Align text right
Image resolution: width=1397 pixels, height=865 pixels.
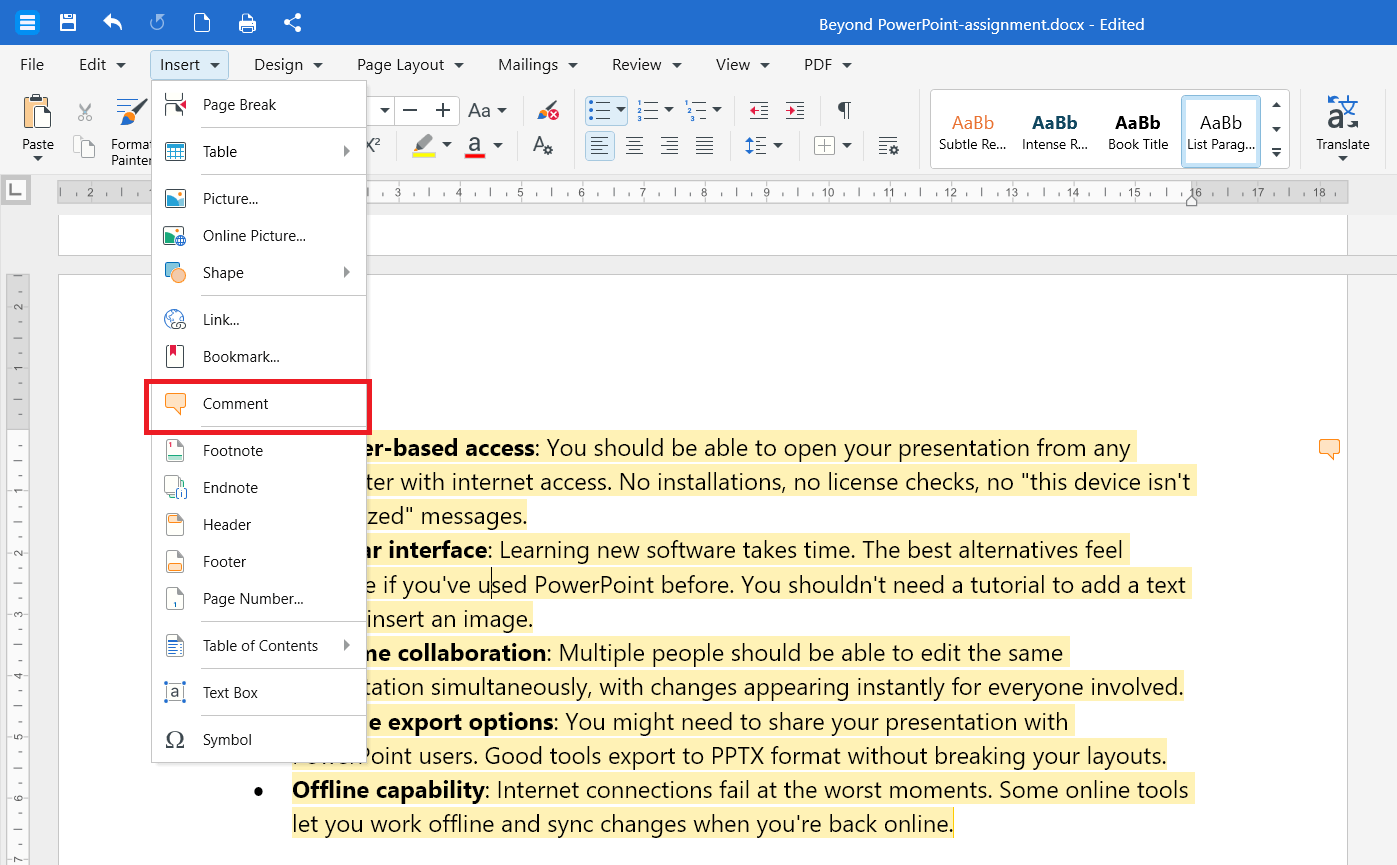(x=669, y=146)
